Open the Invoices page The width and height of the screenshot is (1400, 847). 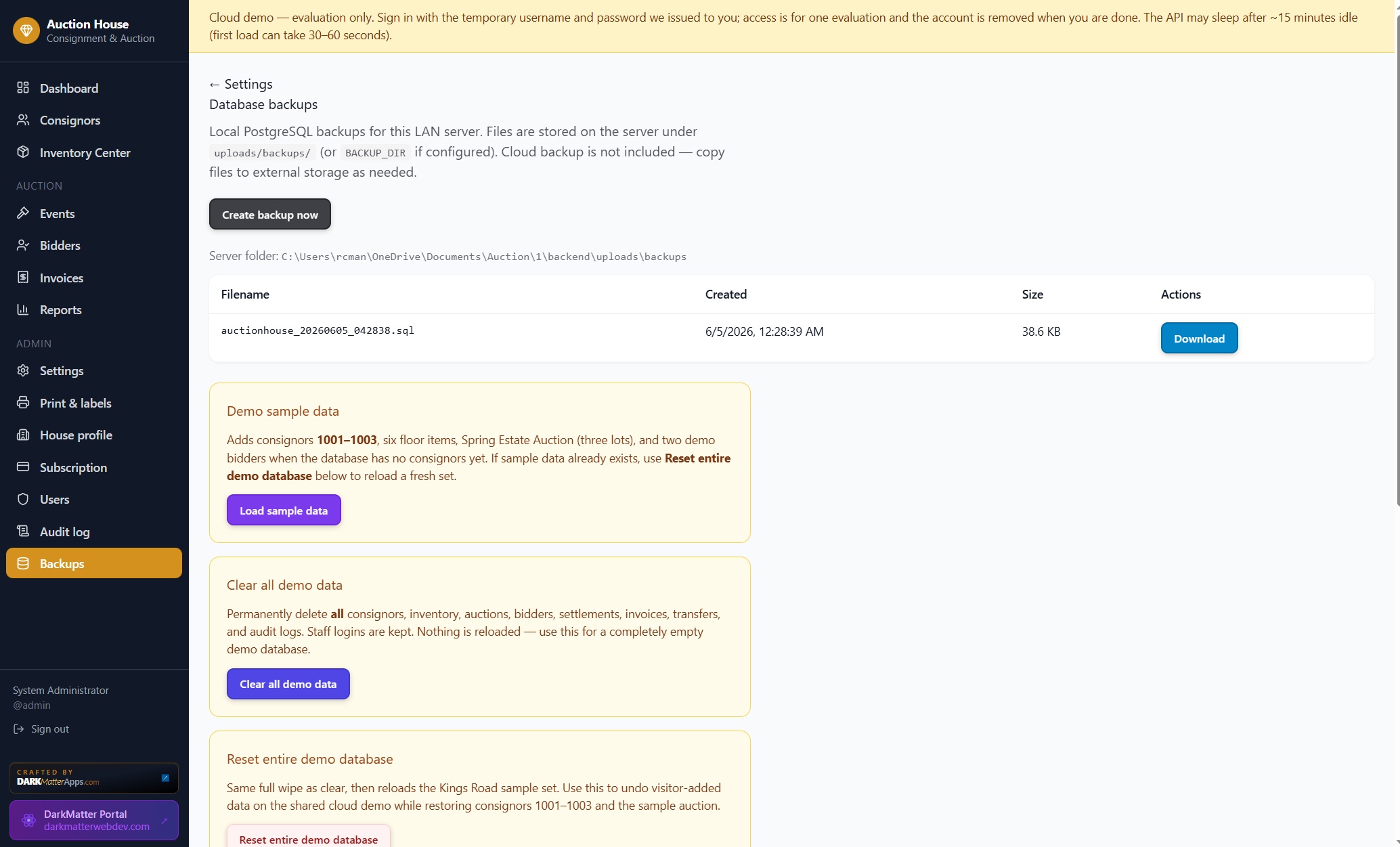tap(94, 278)
